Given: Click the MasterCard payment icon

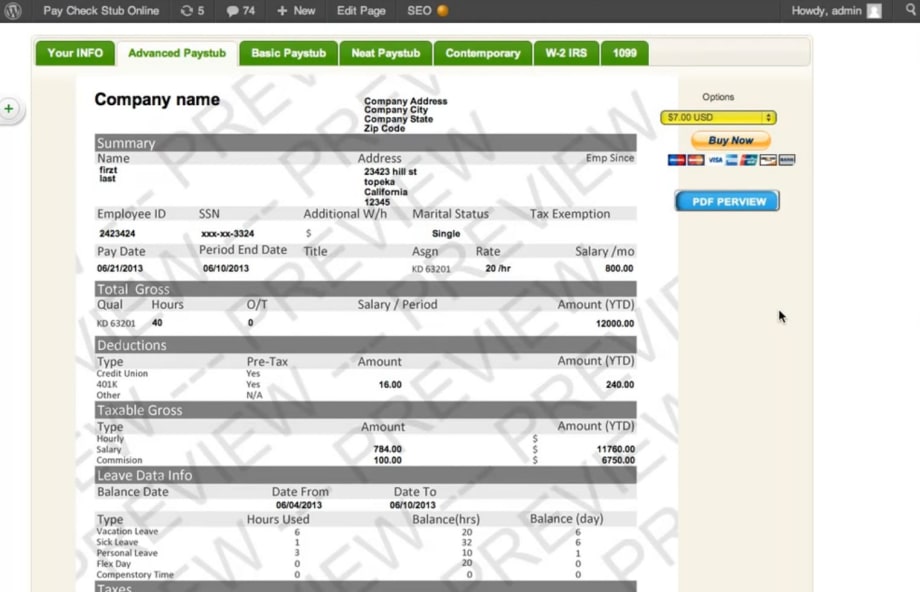Looking at the screenshot, I should coord(694,160).
